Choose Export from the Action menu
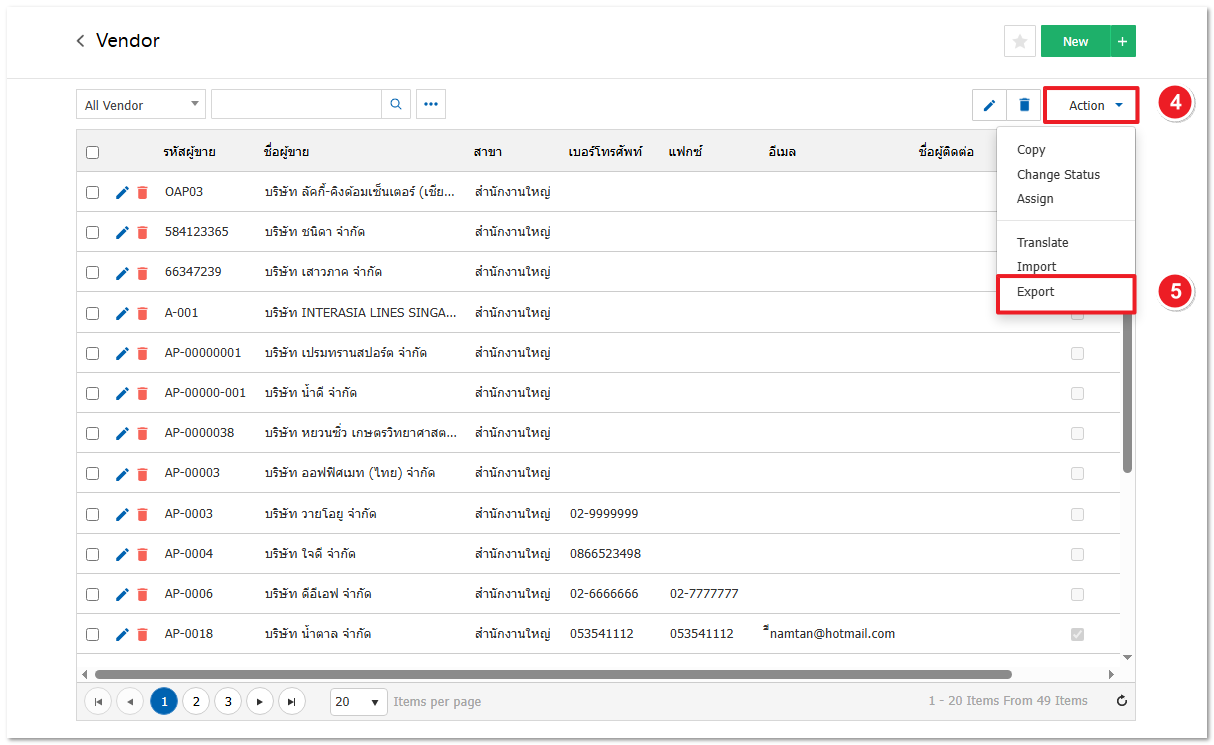 (x=1036, y=292)
